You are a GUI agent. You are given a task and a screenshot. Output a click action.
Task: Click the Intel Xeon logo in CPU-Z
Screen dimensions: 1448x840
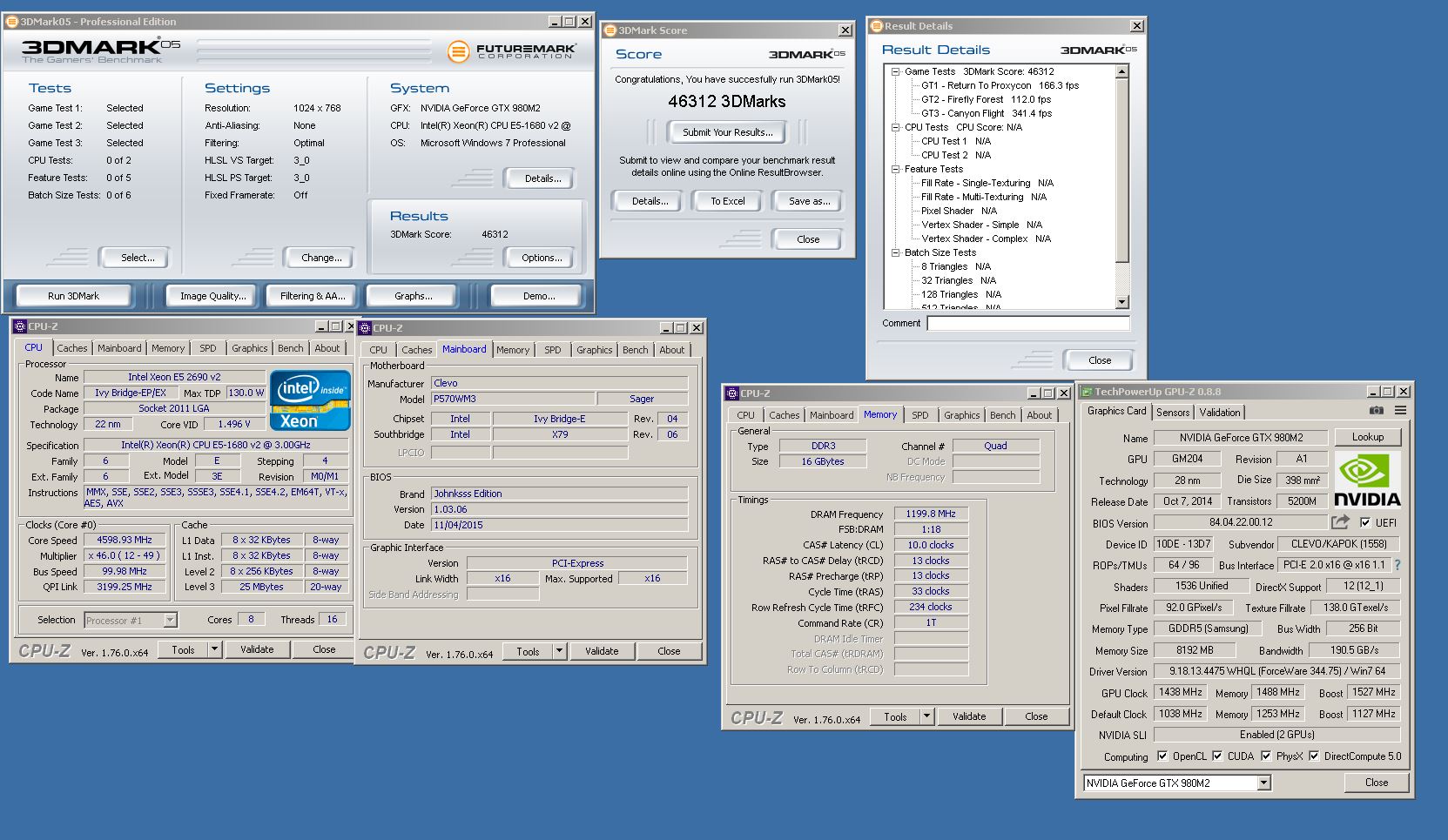click(310, 400)
